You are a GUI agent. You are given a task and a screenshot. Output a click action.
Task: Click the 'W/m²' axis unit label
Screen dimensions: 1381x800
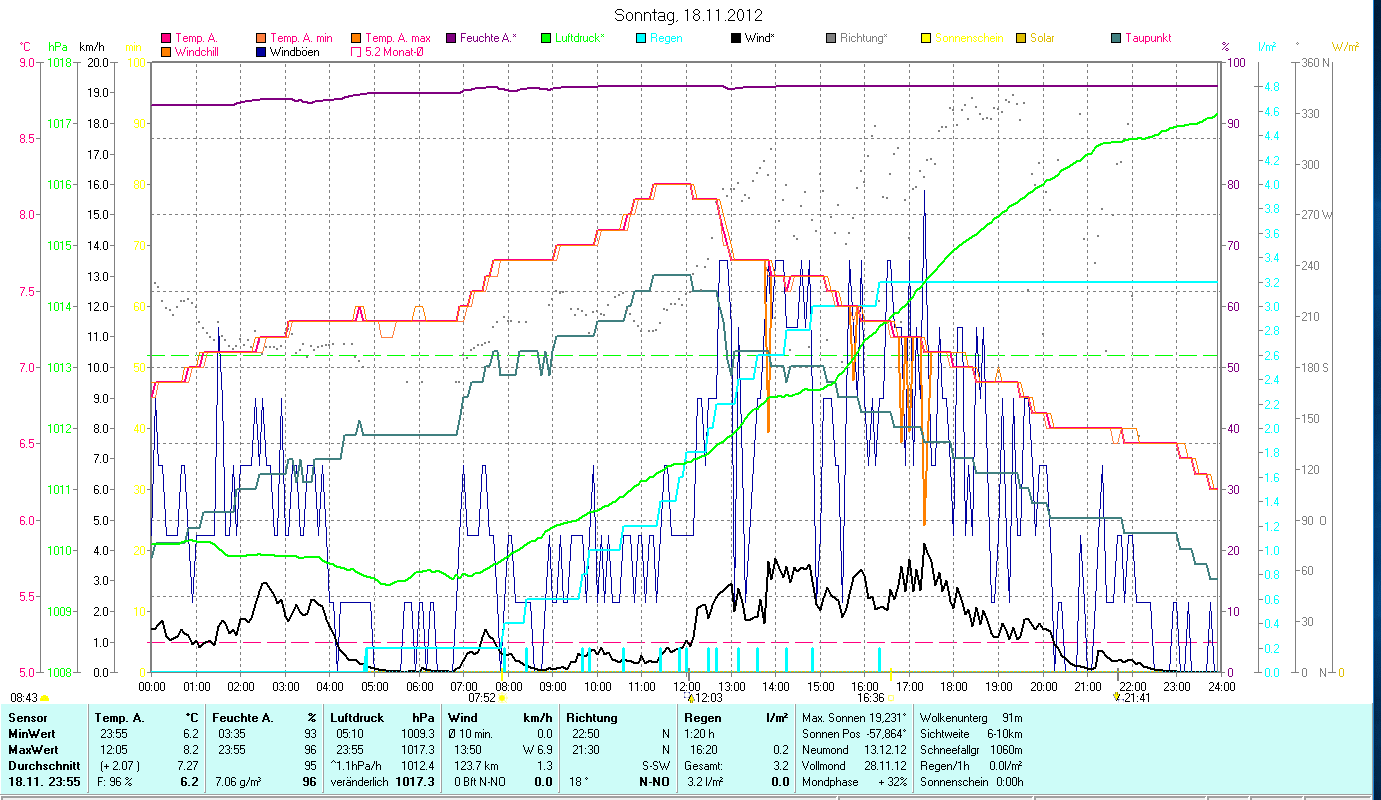pyautogui.click(x=1346, y=47)
